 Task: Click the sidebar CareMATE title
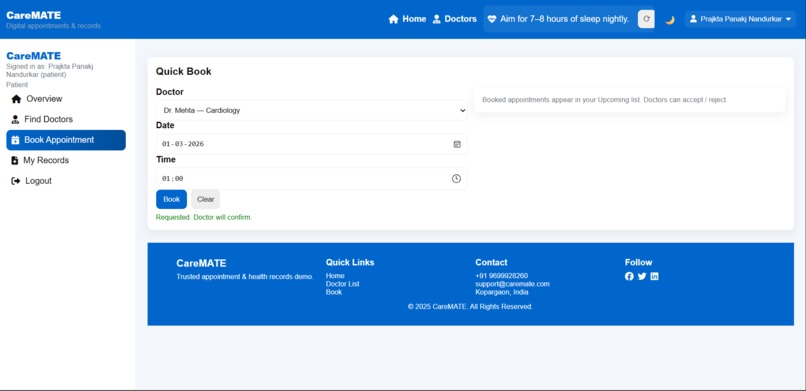33,56
